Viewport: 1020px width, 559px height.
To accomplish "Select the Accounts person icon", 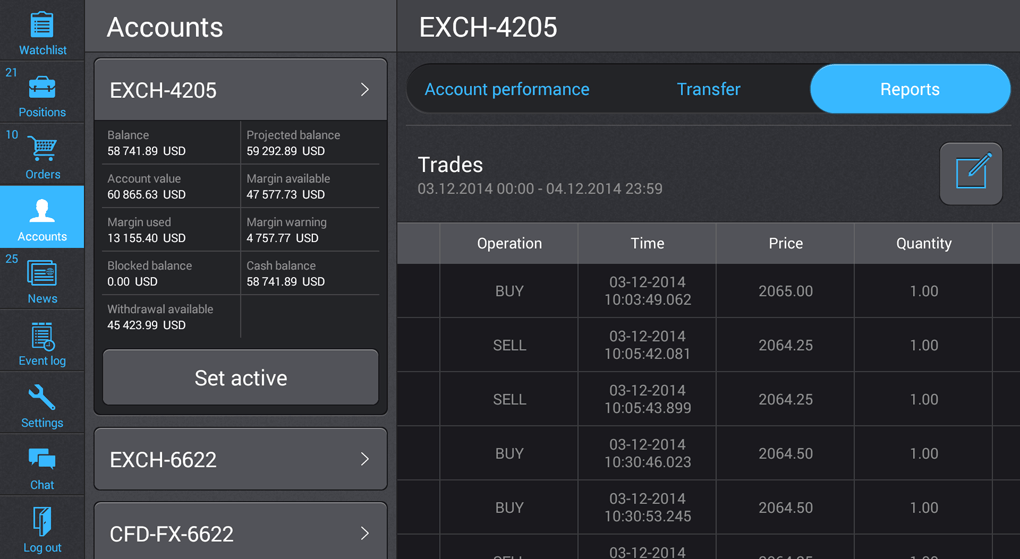I will pos(42,211).
